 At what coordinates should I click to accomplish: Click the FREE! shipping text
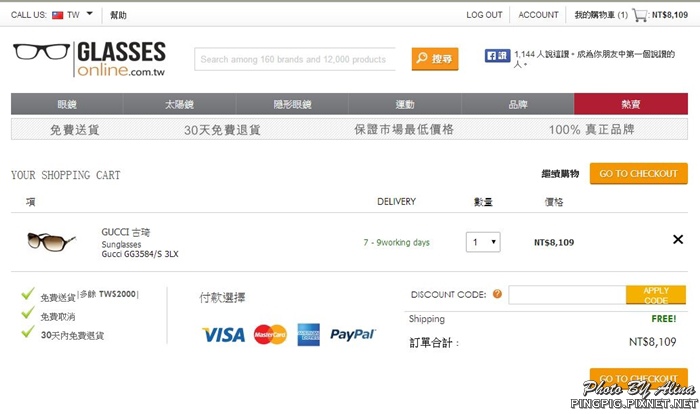point(664,319)
